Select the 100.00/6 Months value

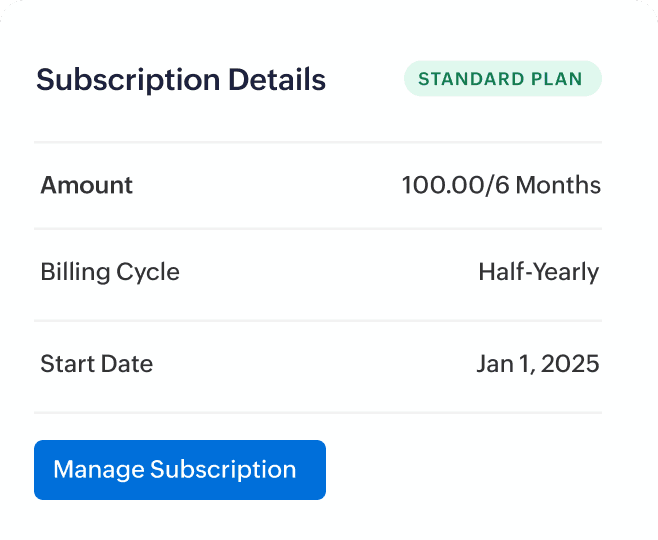pyautogui.click(x=501, y=185)
